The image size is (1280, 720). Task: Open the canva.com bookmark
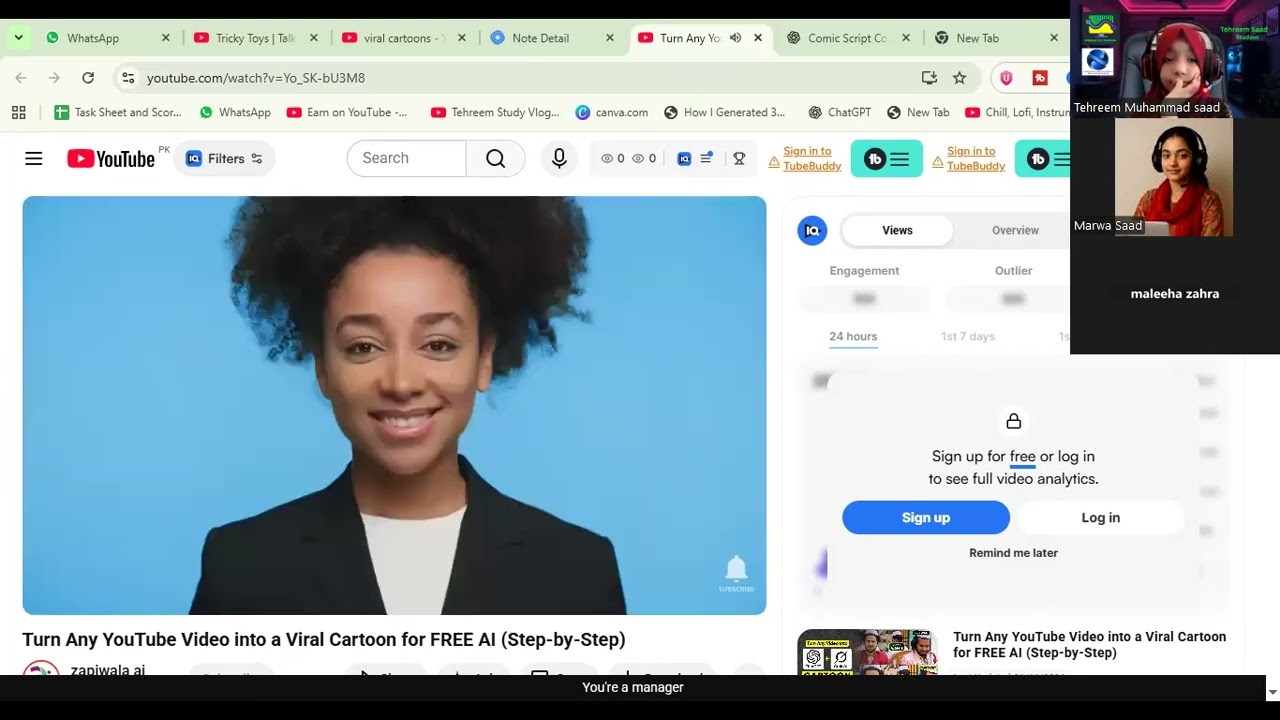(x=612, y=112)
